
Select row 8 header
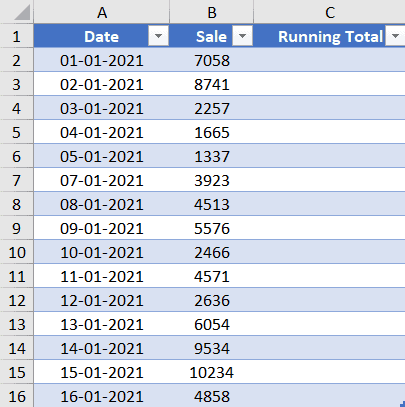(16, 204)
